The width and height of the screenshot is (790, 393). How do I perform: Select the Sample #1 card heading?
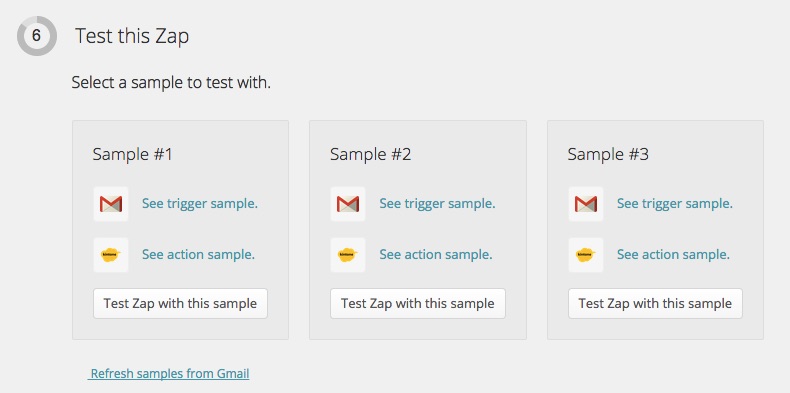[133, 154]
